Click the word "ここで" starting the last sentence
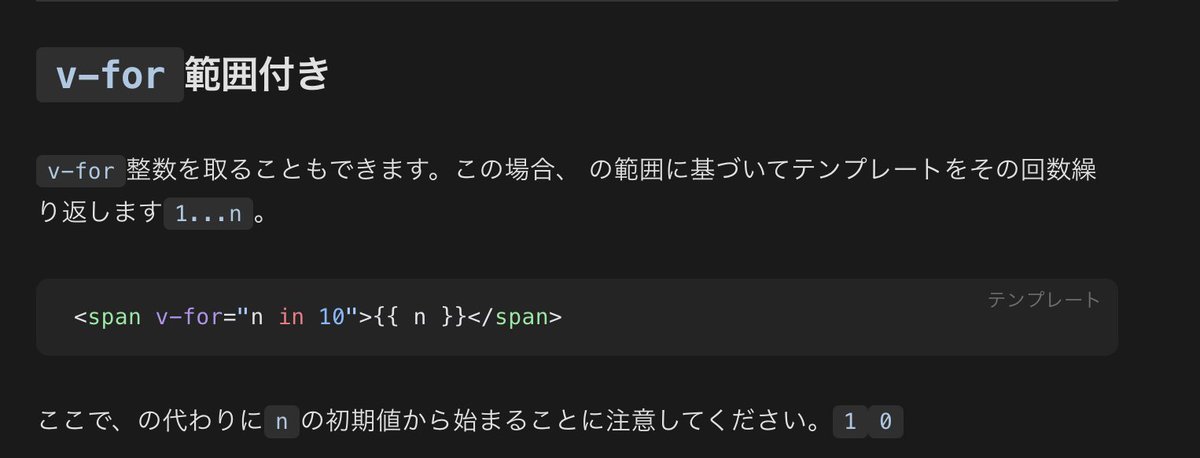 pos(76,422)
